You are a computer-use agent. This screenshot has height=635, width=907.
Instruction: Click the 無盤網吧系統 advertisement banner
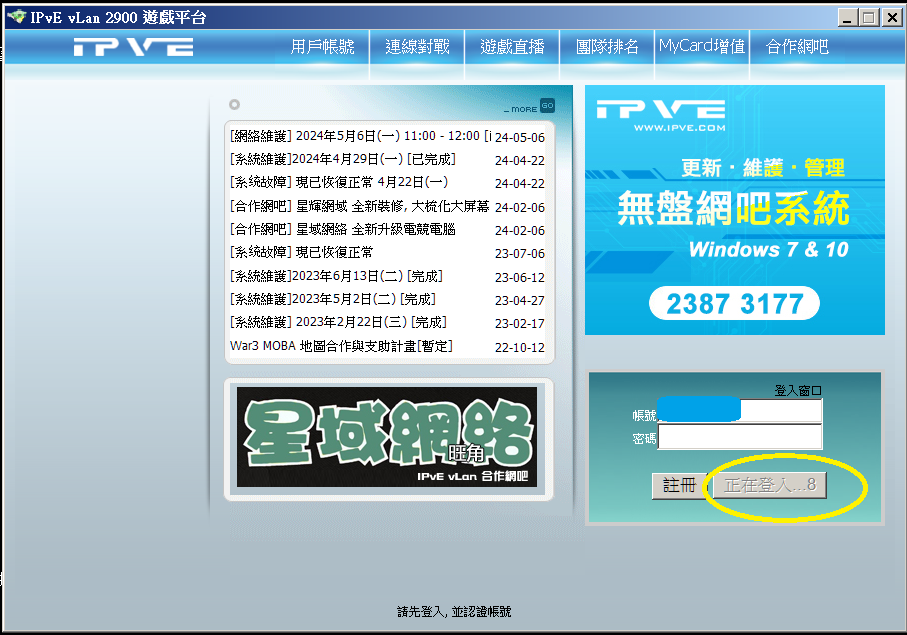[x=735, y=210]
